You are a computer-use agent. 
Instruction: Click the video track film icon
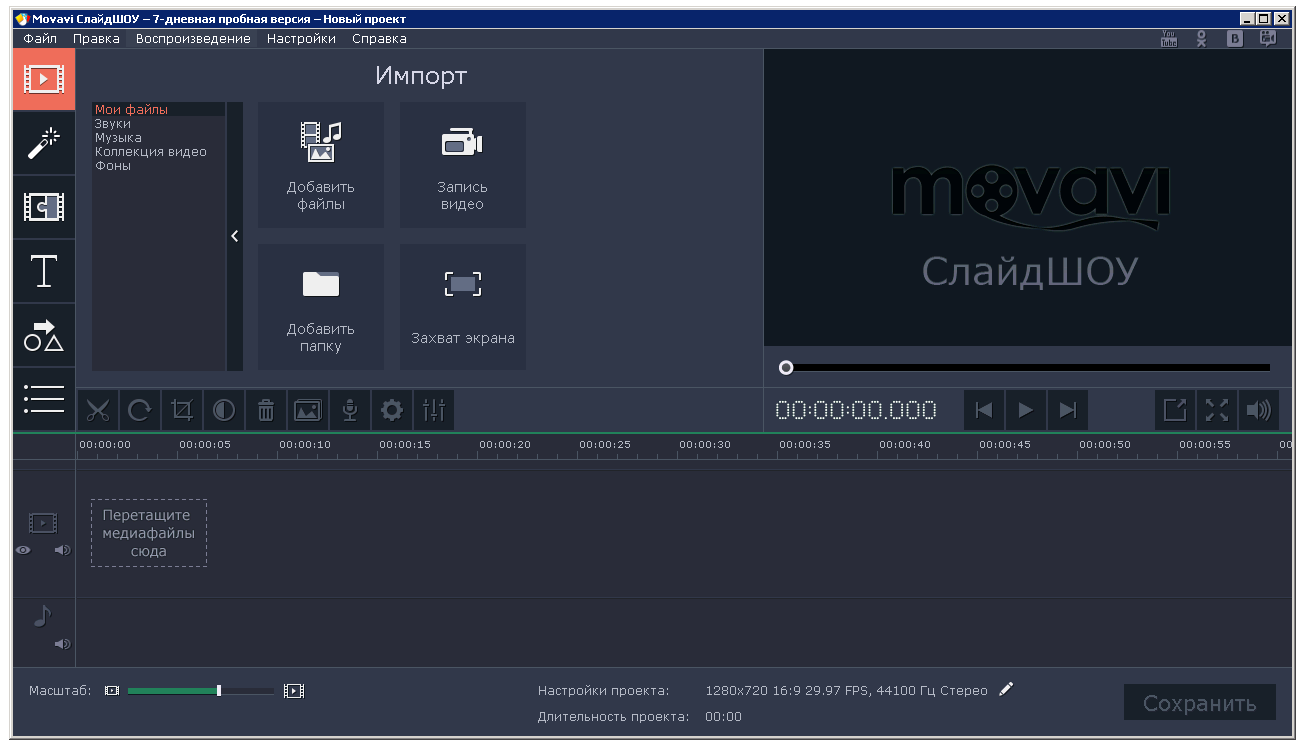(43, 523)
